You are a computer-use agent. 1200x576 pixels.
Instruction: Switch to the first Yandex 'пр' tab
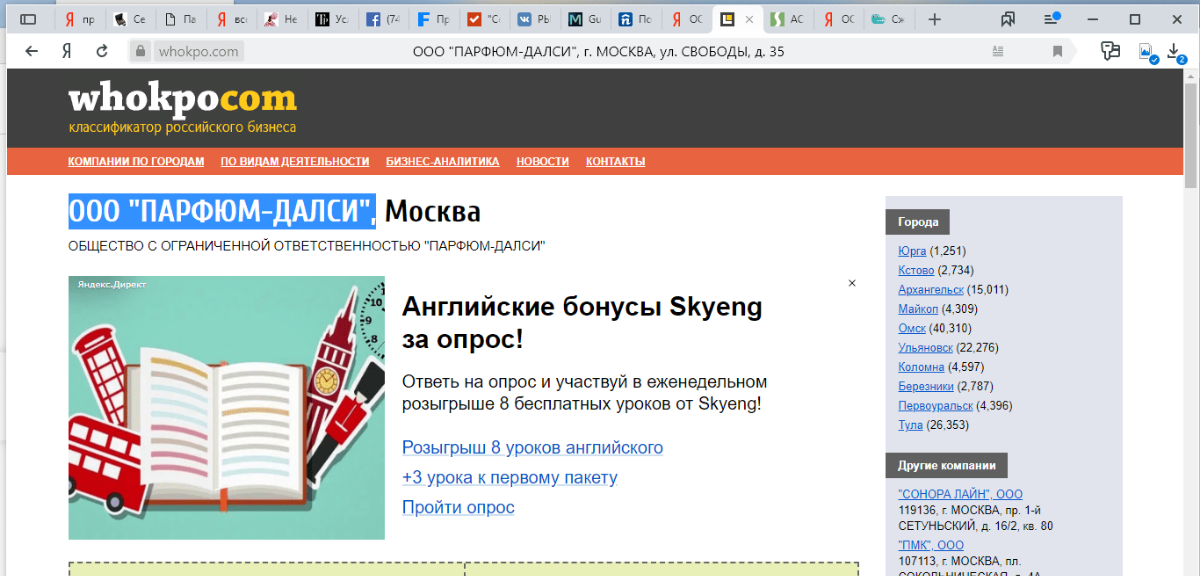point(80,19)
